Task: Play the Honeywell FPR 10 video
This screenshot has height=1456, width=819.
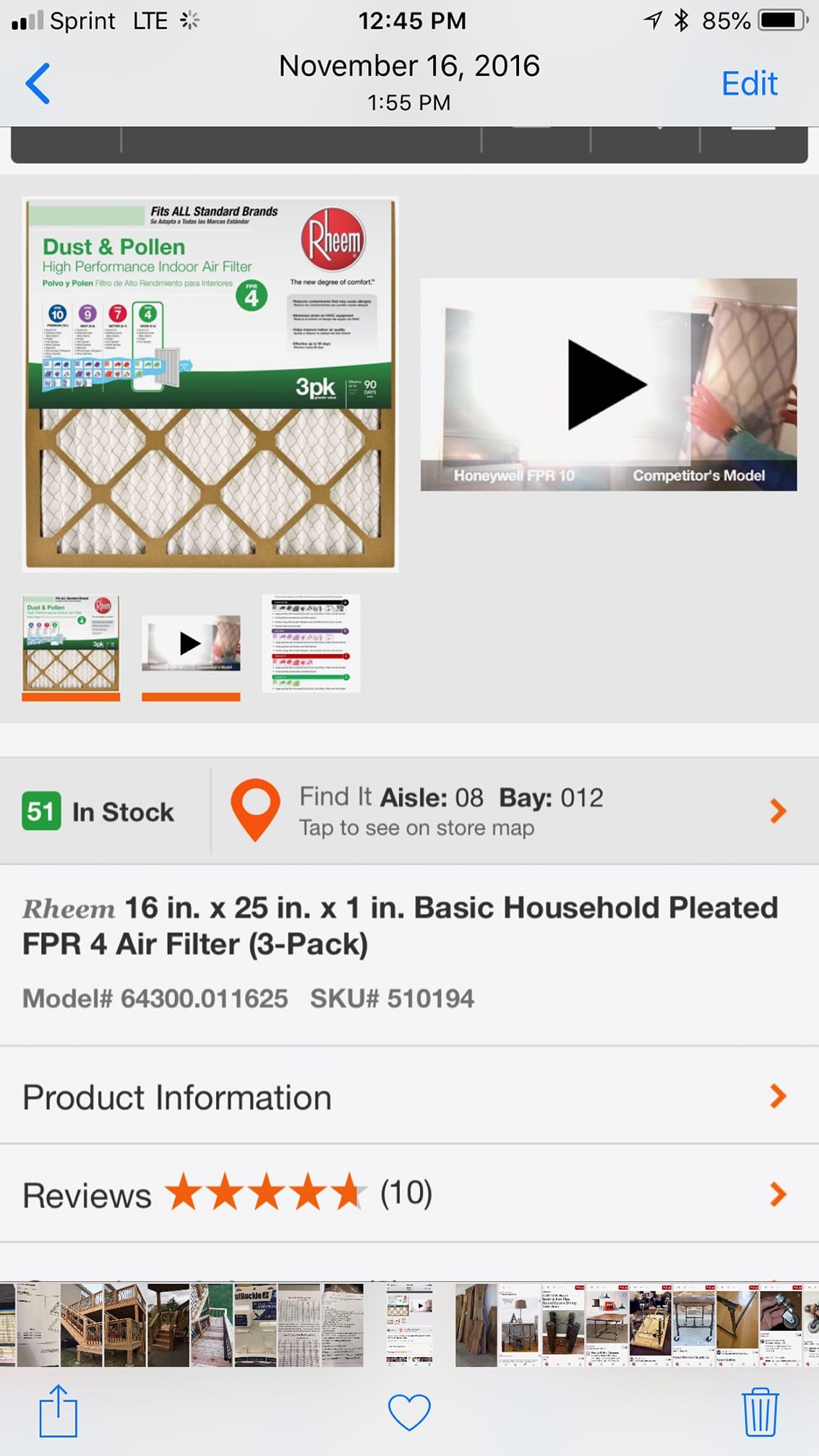Action: tap(609, 384)
